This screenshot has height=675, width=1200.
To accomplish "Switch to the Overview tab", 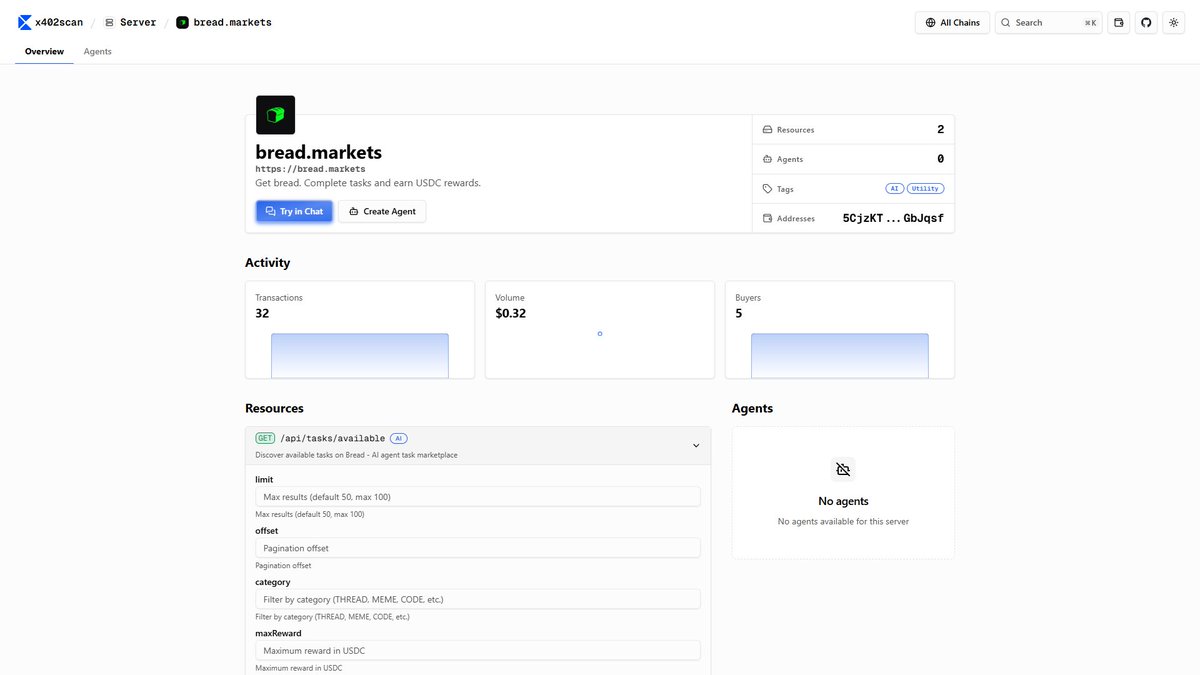I will coord(44,51).
